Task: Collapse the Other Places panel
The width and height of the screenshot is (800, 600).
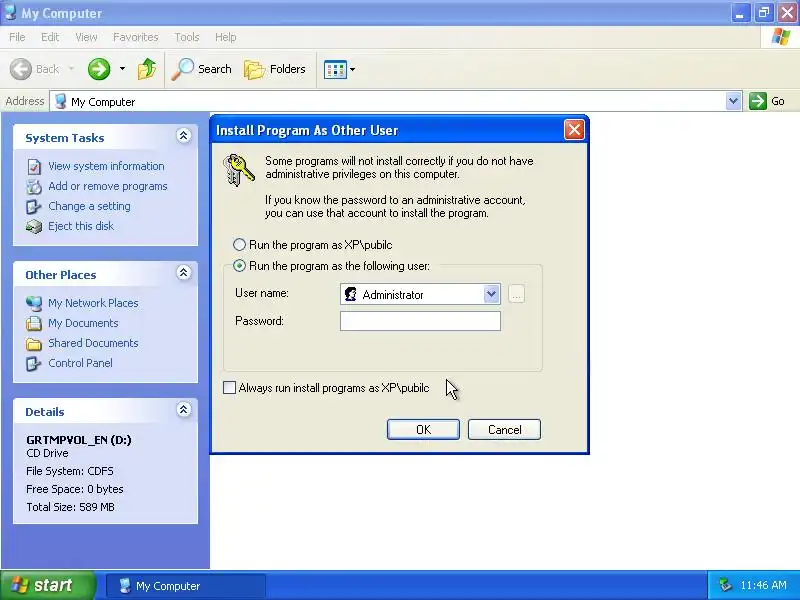Action: 184,272
